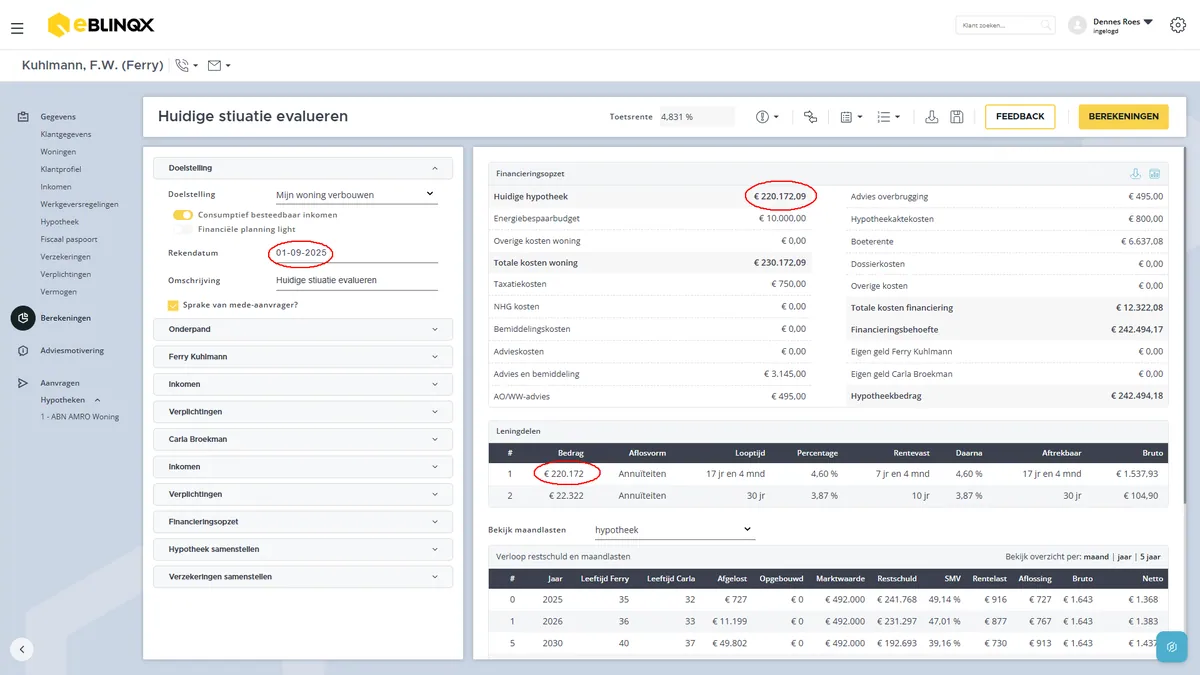This screenshot has height=675, width=1200.
Task: Open the Doelstelling dropdown
Action: coord(357,194)
